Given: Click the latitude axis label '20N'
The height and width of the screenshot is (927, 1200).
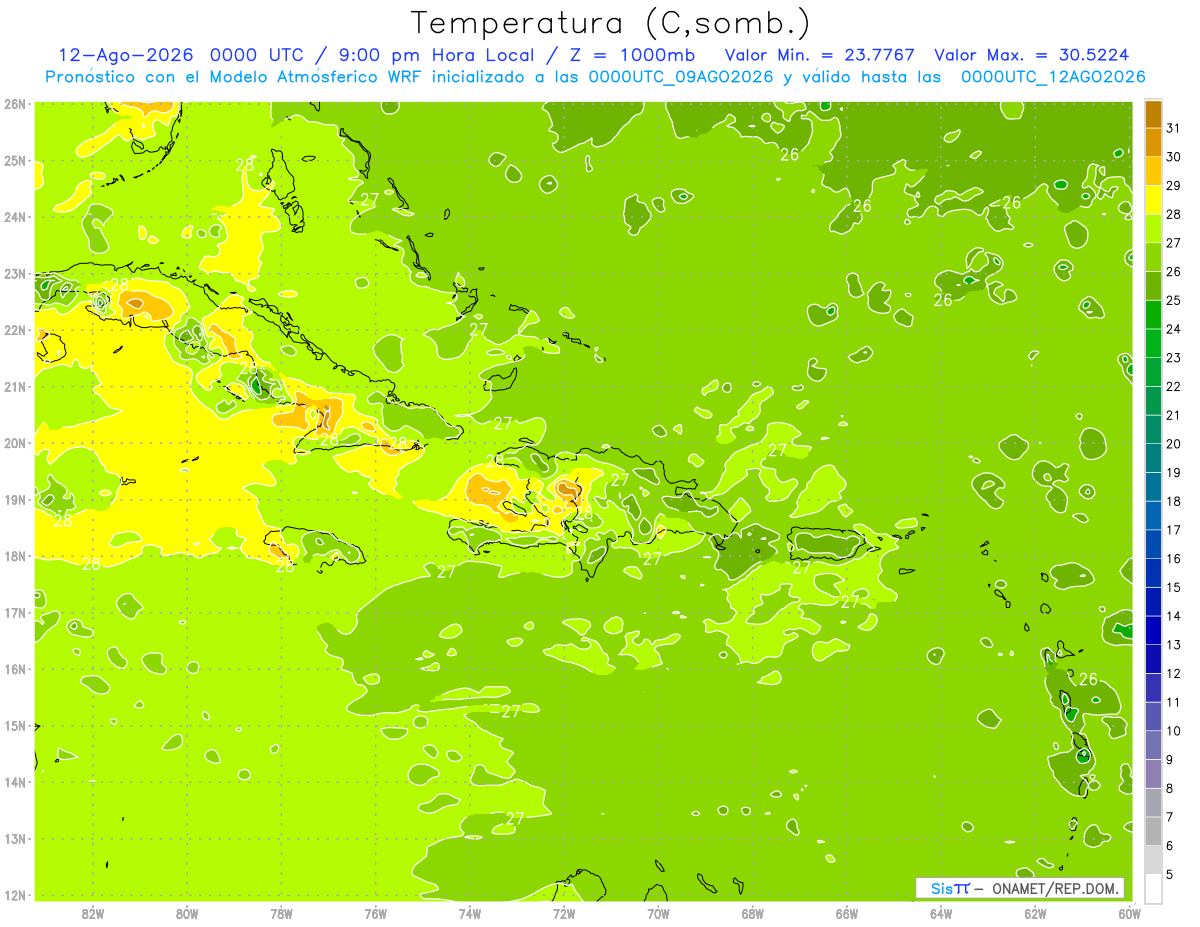Looking at the screenshot, I should pyautogui.click(x=14, y=443).
